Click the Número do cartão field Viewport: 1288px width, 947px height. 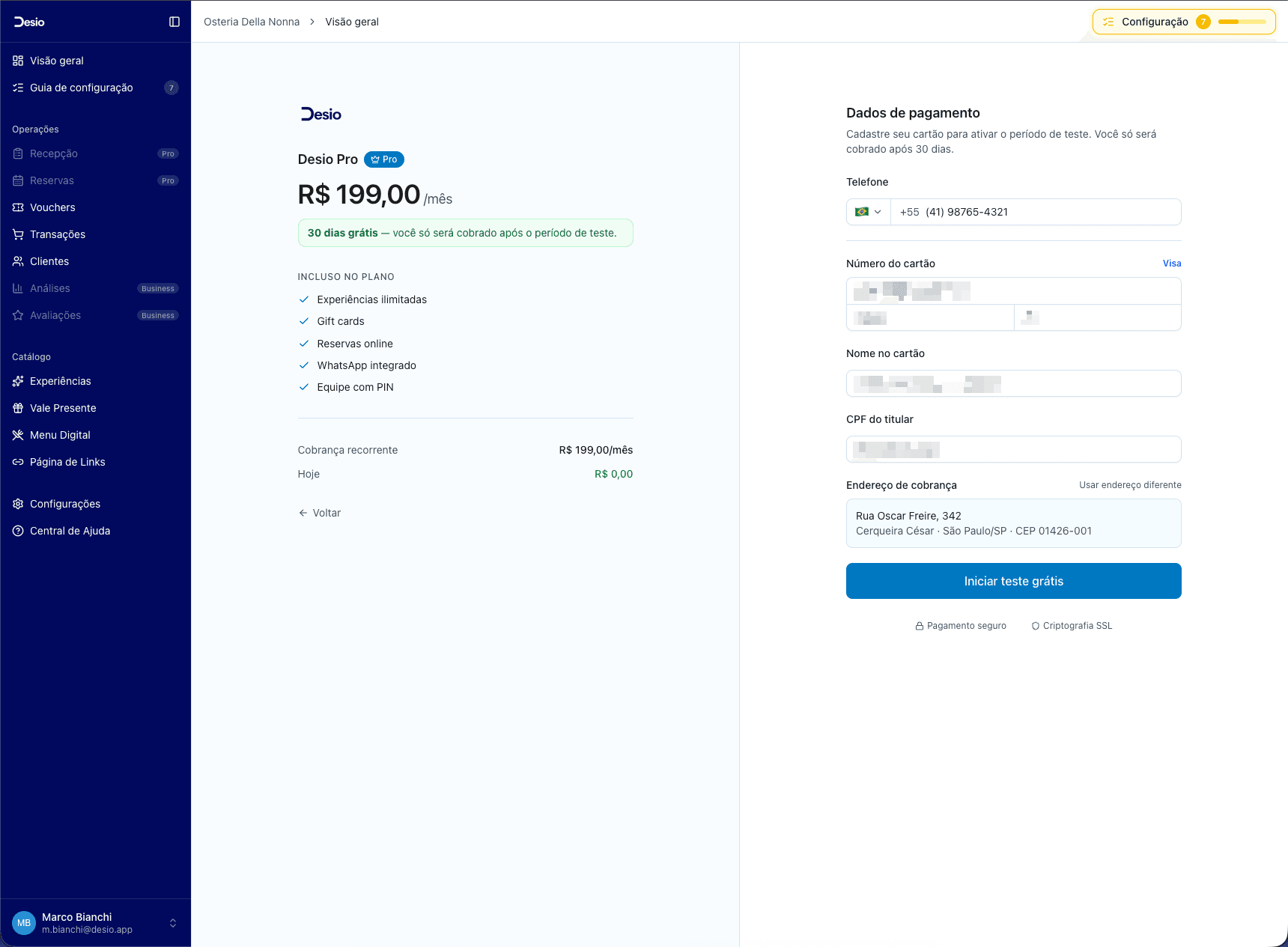click(x=1014, y=291)
